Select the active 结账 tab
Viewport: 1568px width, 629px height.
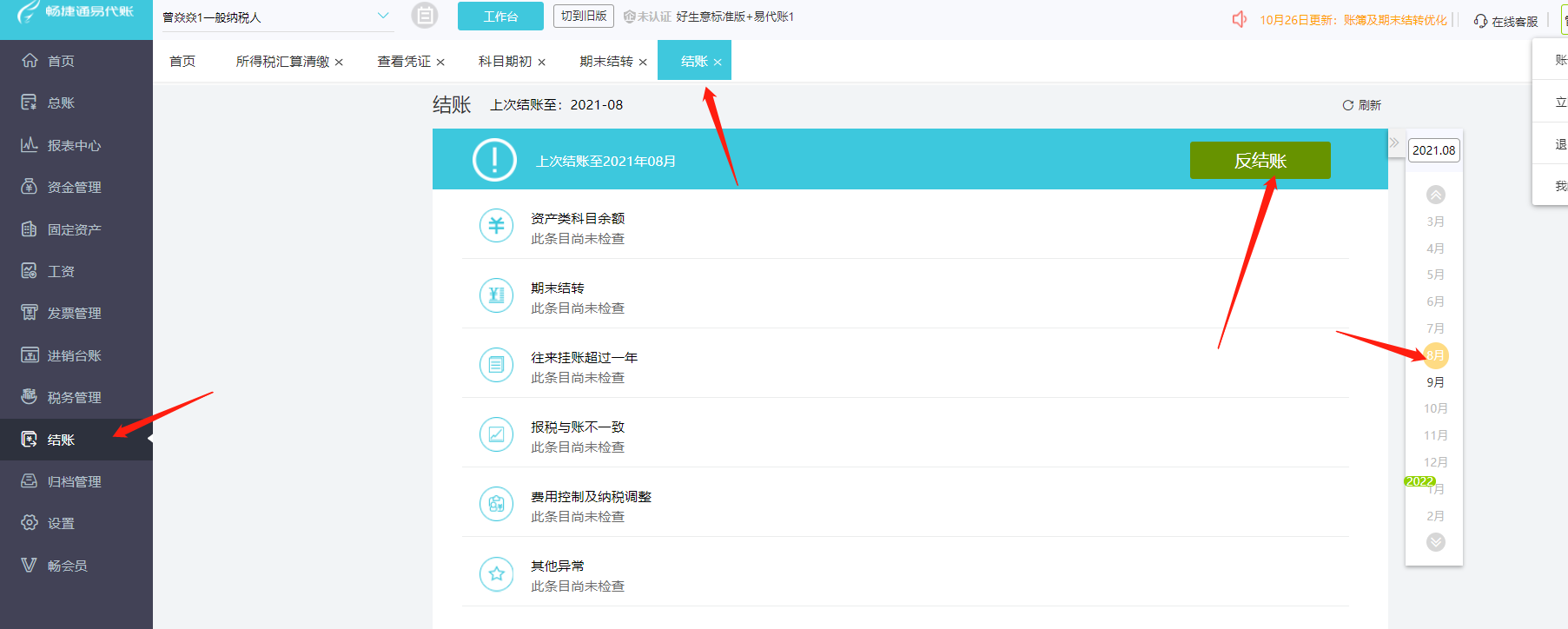click(x=694, y=61)
